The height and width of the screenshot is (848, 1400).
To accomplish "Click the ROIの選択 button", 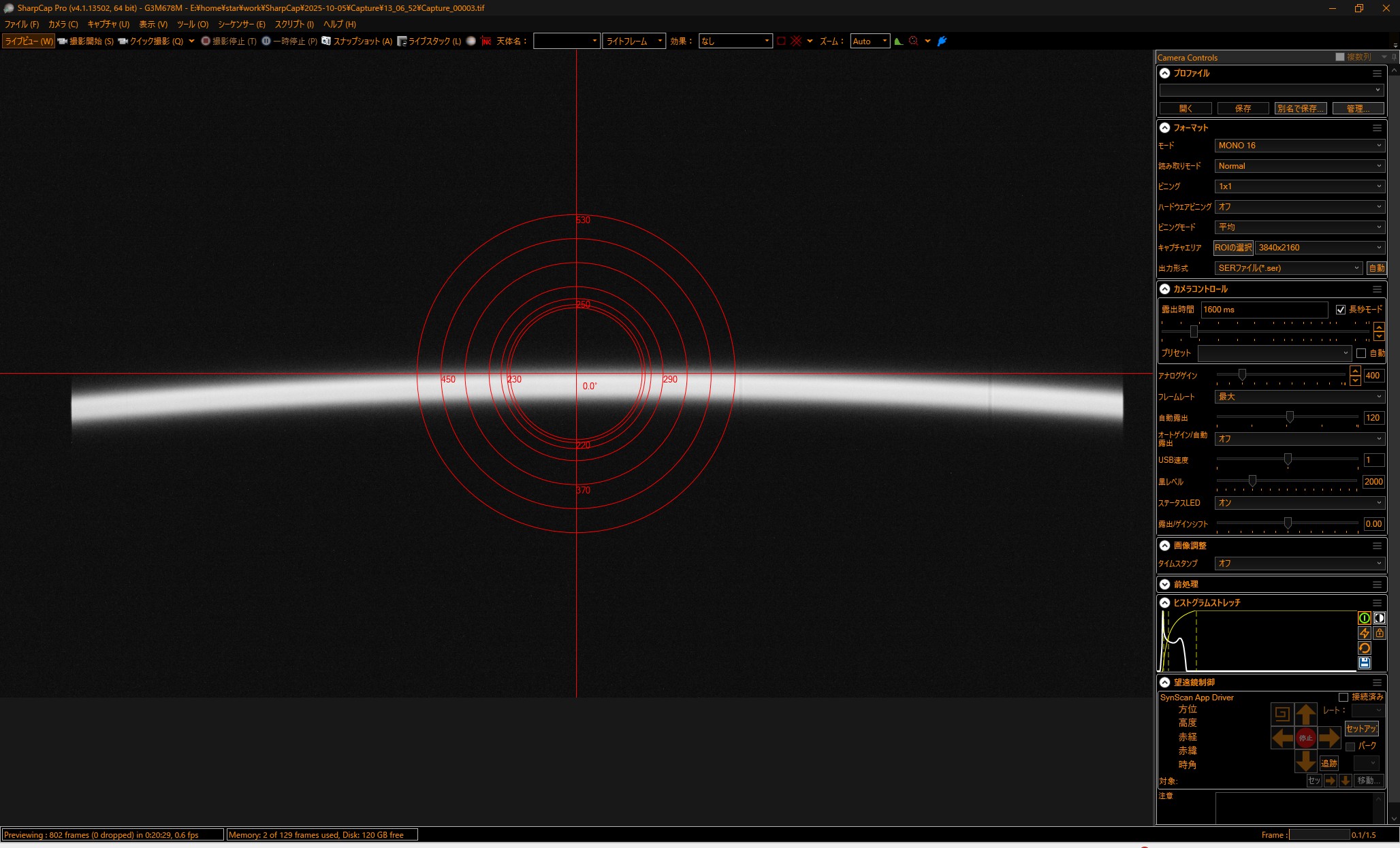I will point(1232,248).
